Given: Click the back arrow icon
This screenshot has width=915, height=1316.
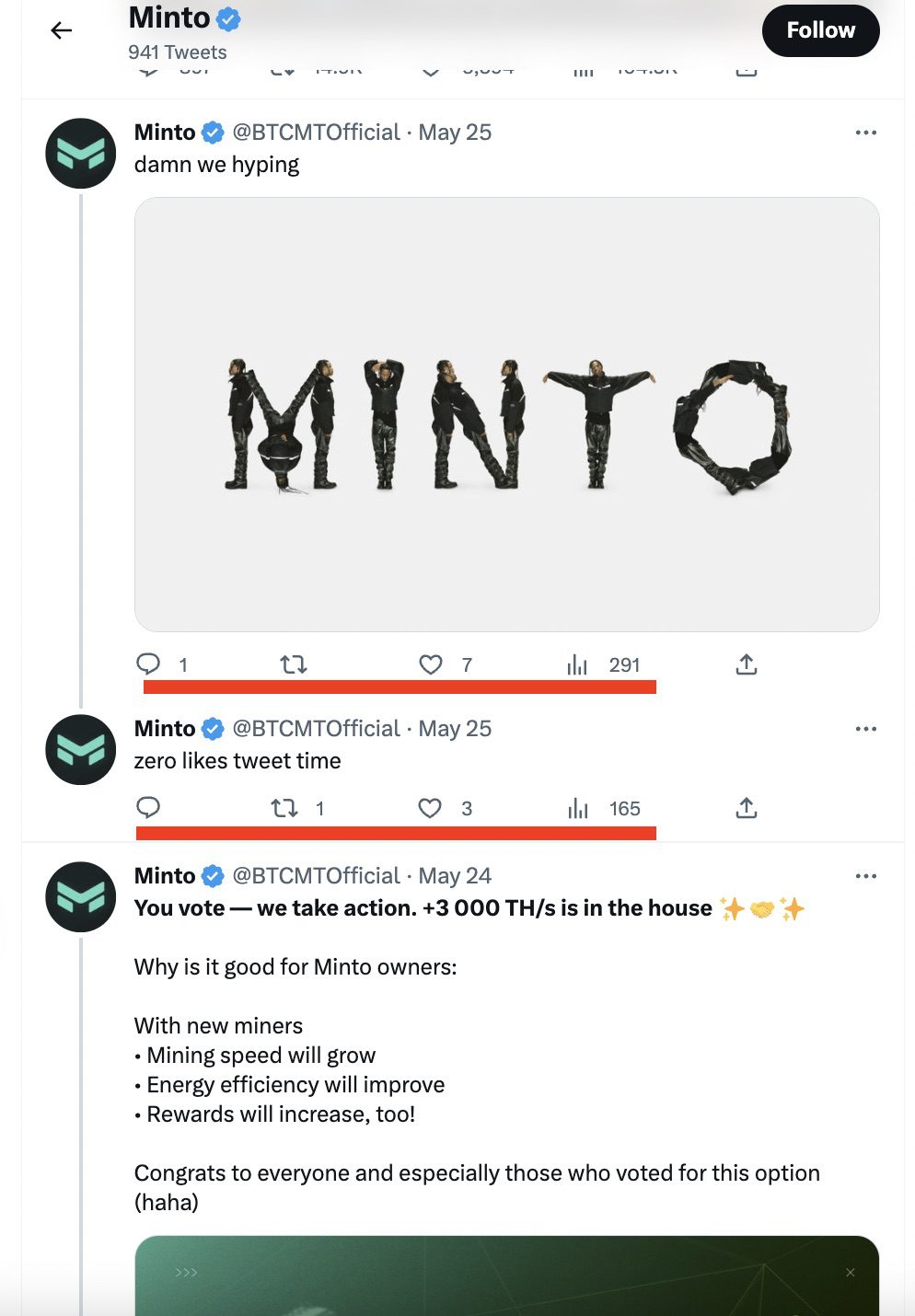Looking at the screenshot, I should (61, 30).
